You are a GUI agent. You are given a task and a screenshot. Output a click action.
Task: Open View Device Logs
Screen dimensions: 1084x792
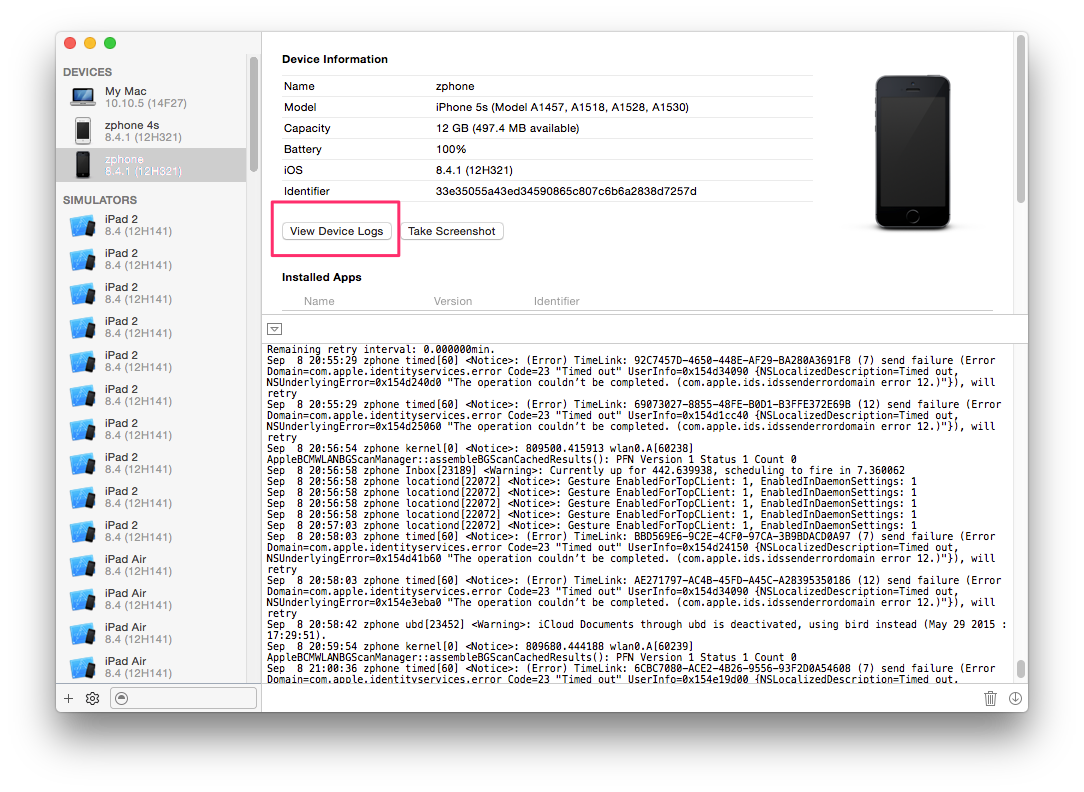coord(336,231)
